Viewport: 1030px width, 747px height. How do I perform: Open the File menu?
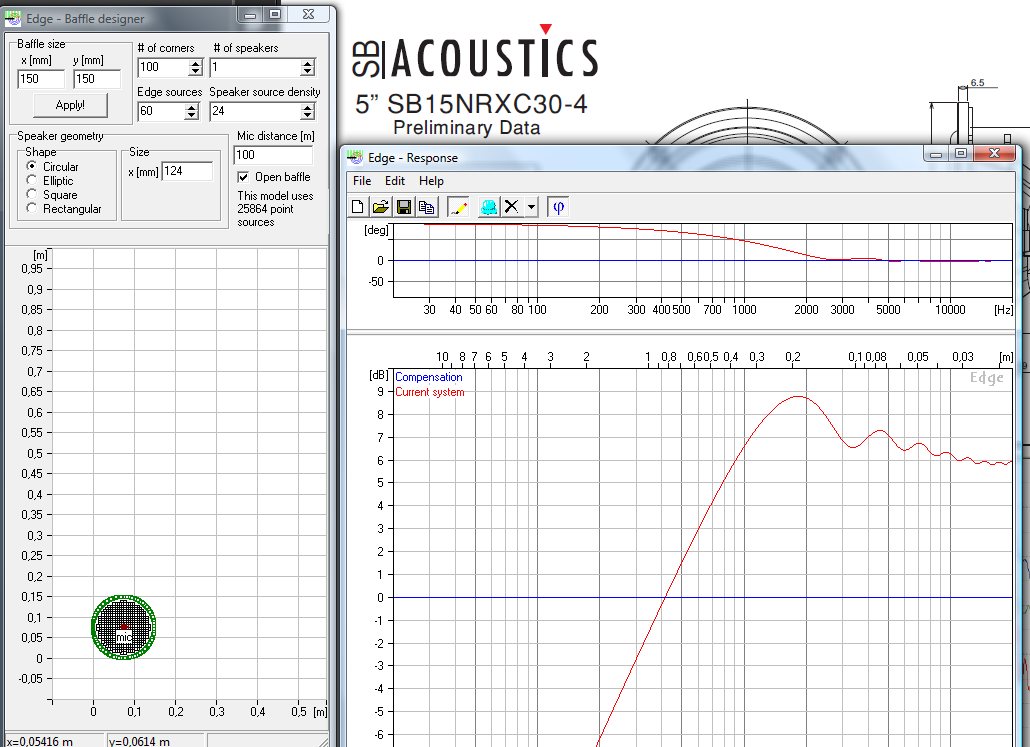coord(362,181)
